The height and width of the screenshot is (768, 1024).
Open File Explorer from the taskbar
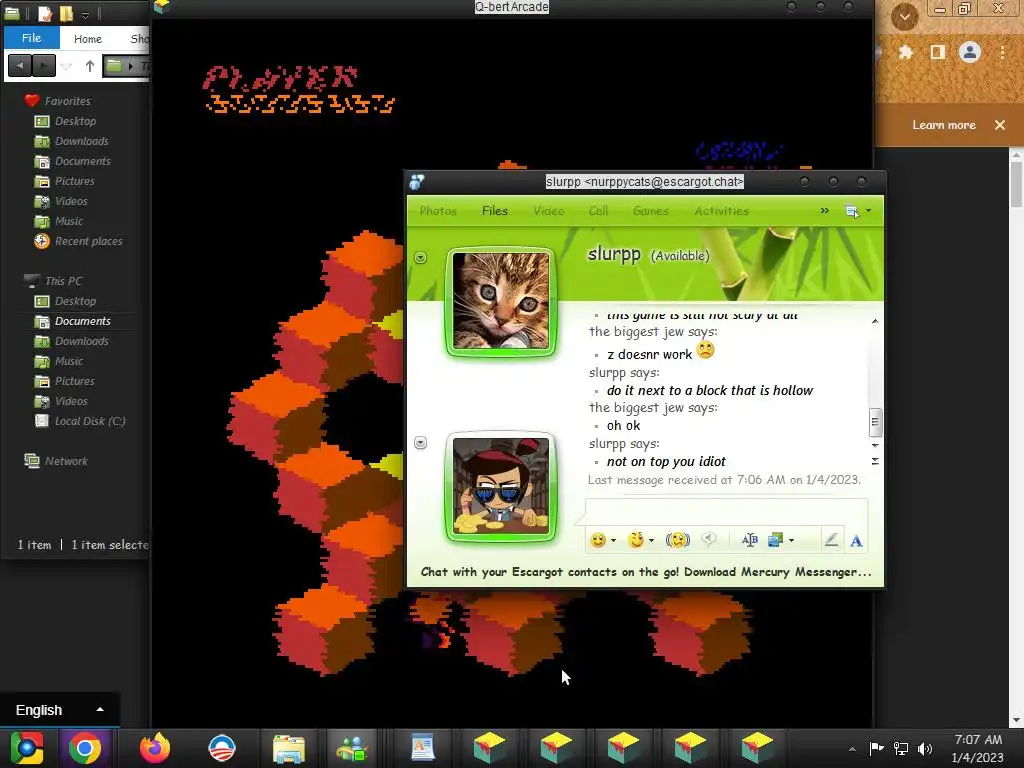(289, 748)
